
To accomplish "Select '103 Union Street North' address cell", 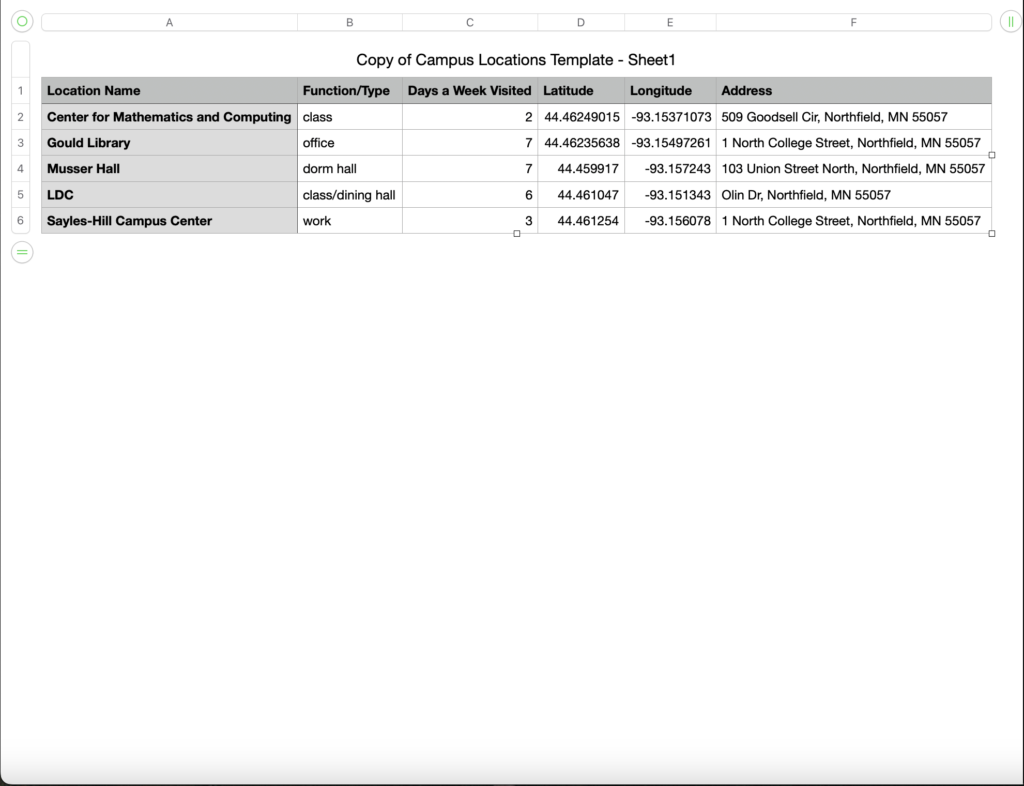I will [x=854, y=168].
